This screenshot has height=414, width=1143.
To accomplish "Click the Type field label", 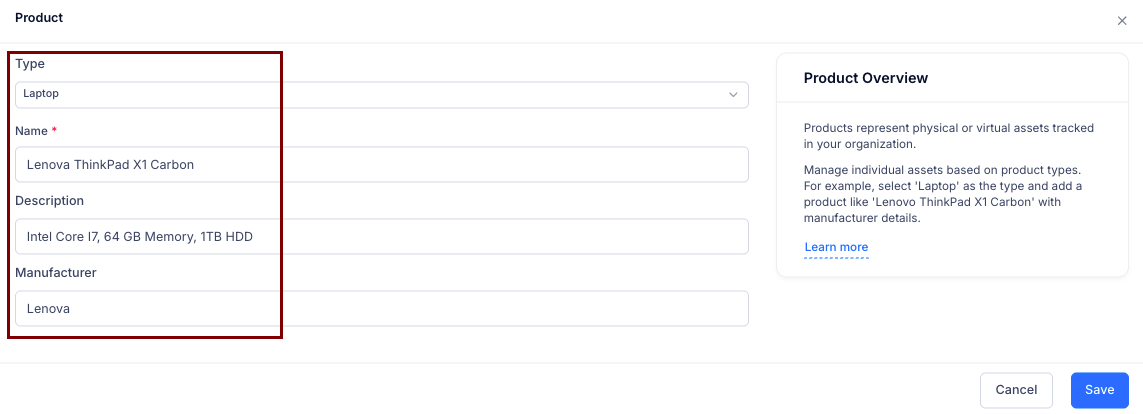I will click(30, 64).
